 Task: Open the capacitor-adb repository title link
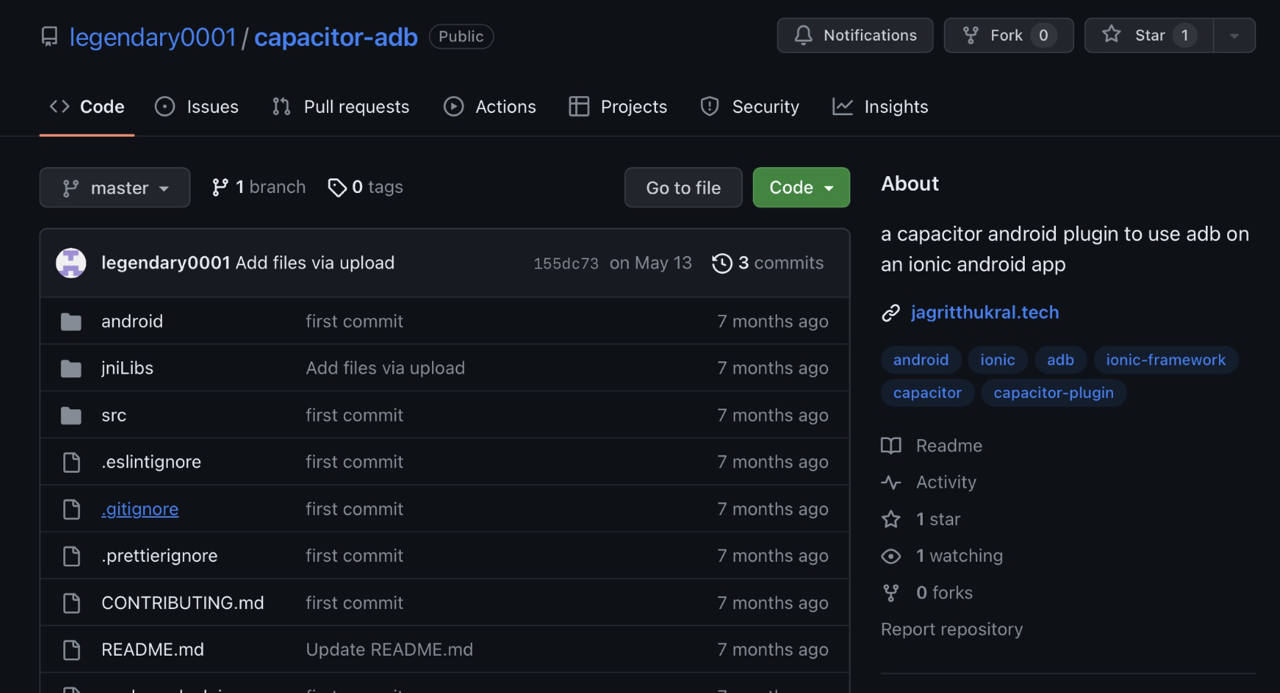(336, 37)
